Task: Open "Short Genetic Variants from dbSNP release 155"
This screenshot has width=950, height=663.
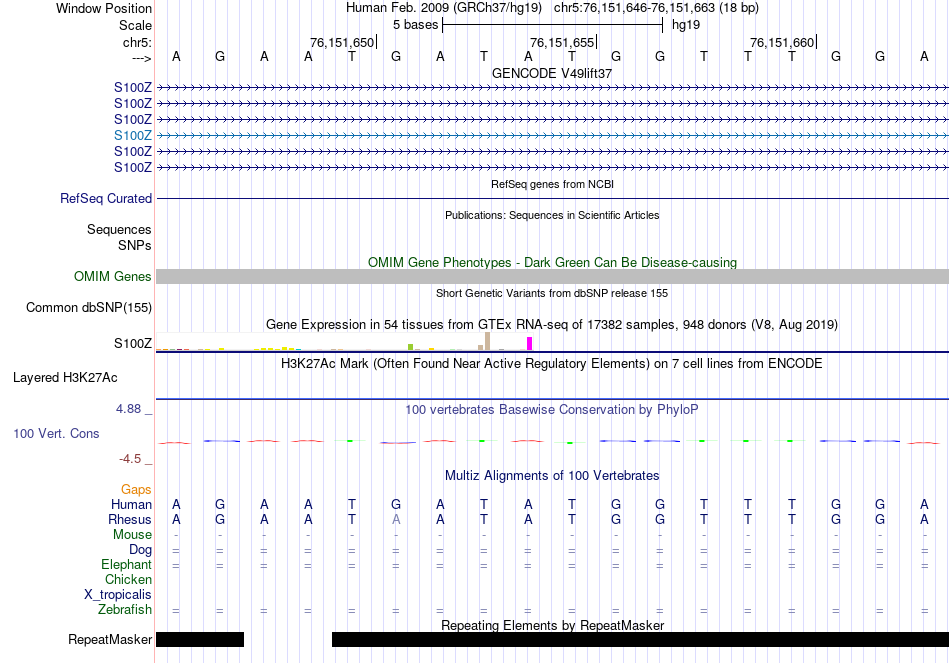Action: 552,293
